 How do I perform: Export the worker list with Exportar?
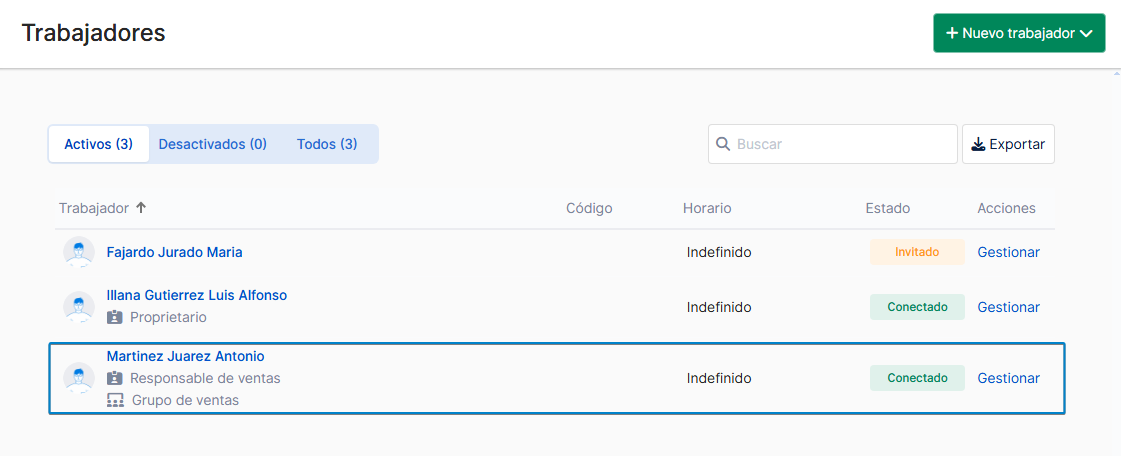pyautogui.click(x=1008, y=144)
